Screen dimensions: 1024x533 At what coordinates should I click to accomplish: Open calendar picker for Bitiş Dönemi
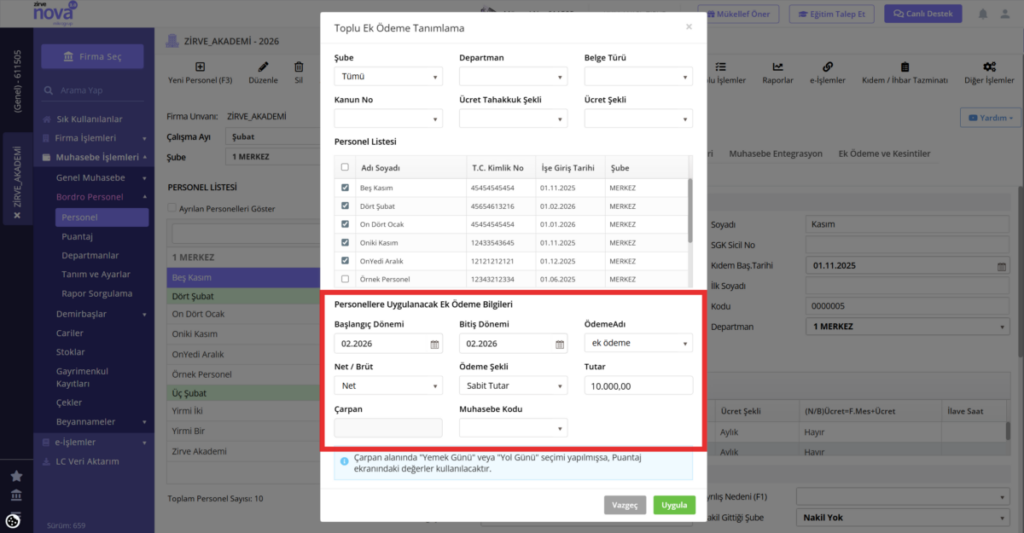click(x=560, y=344)
